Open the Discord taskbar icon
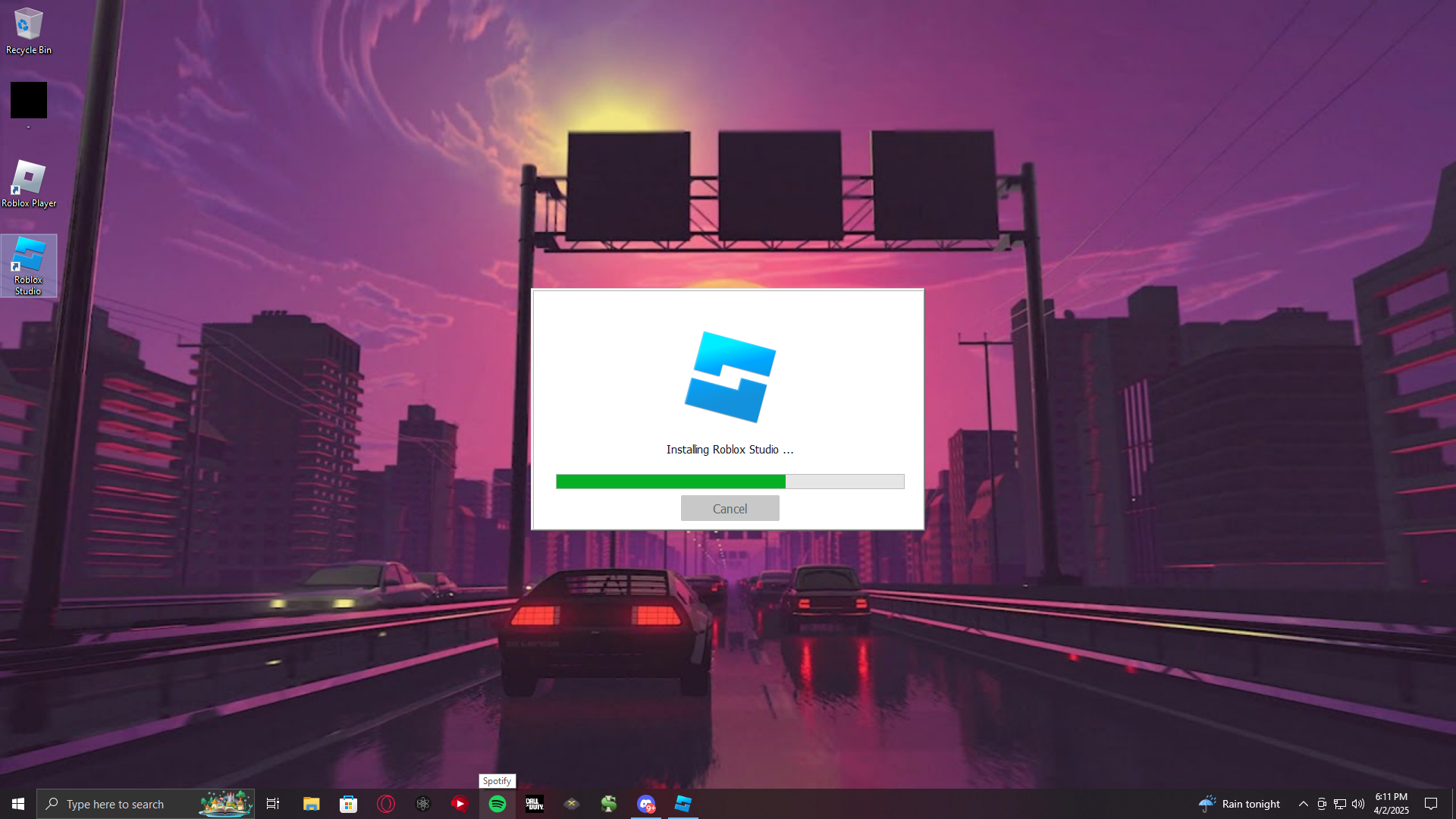This screenshot has width=1456, height=819. point(646,804)
